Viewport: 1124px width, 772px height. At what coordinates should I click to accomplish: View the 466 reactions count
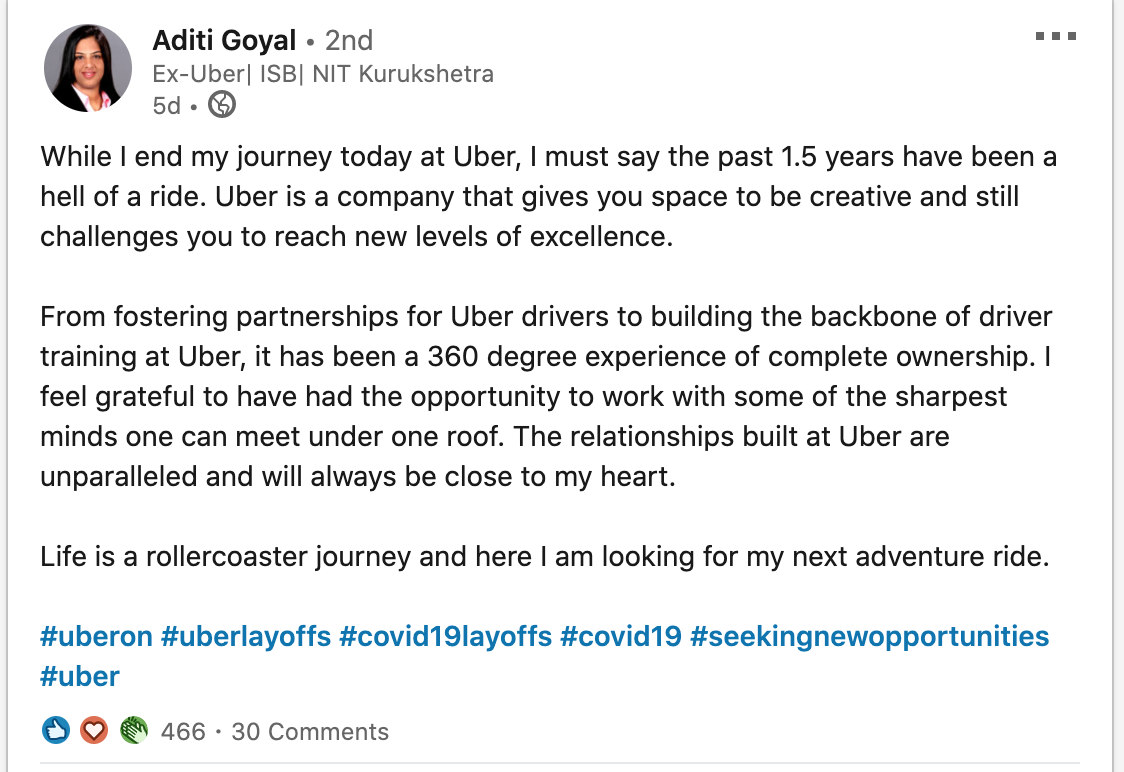[x=183, y=731]
